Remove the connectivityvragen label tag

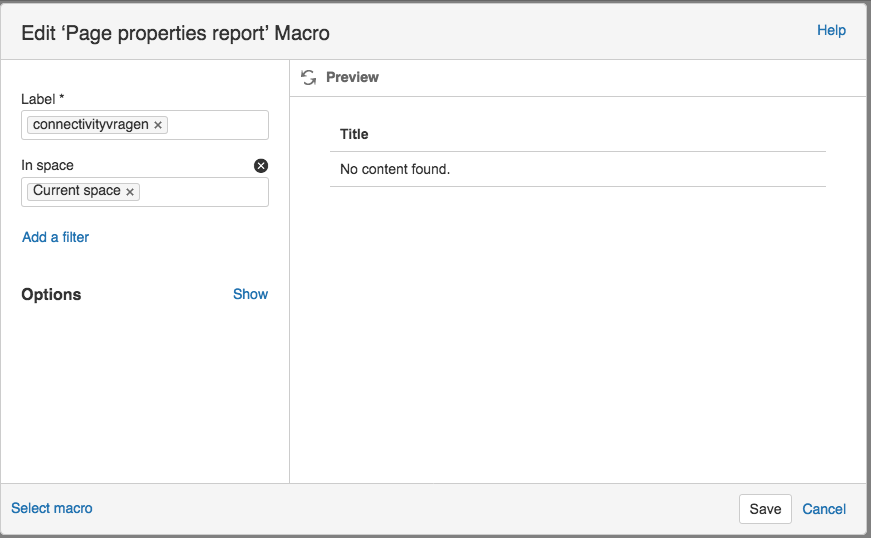[158, 125]
